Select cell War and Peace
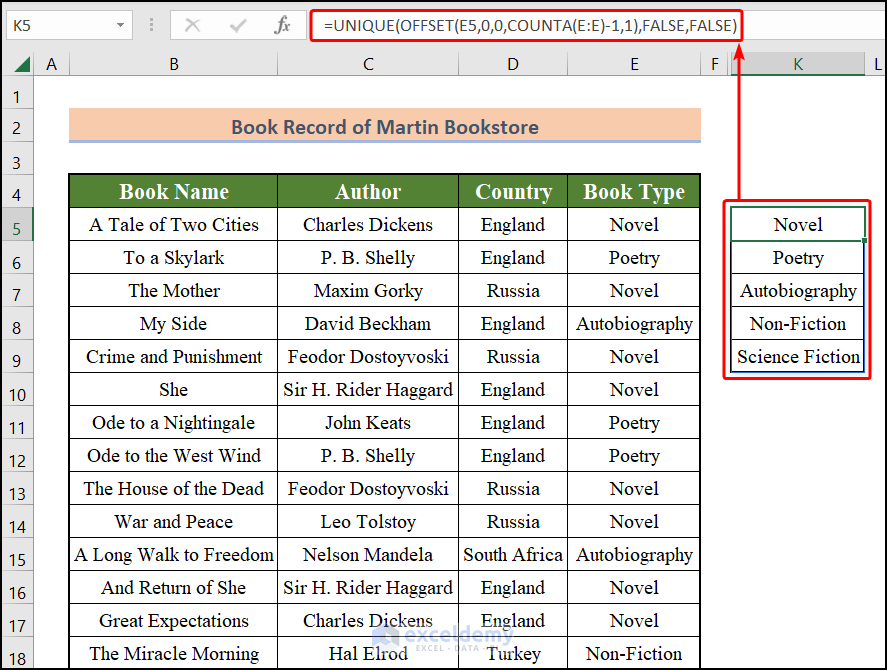The image size is (887, 670). pyautogui.click(x=174, y=521)
